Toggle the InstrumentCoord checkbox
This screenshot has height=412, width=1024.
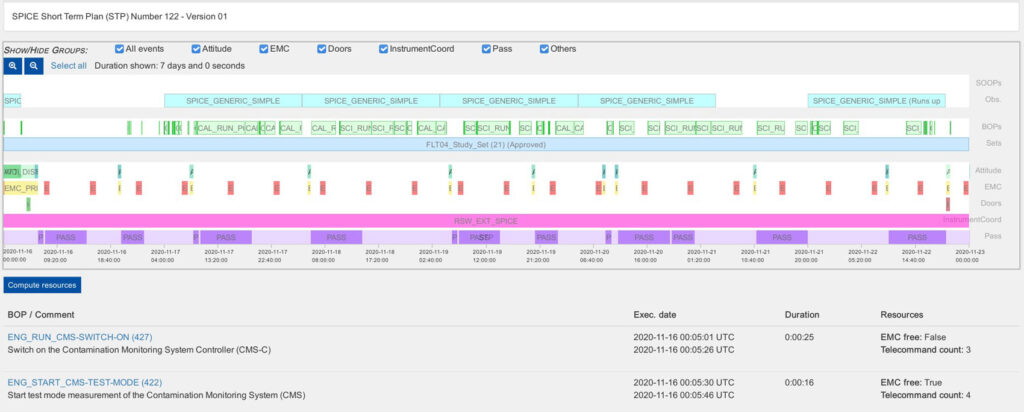tap(385, 48)
